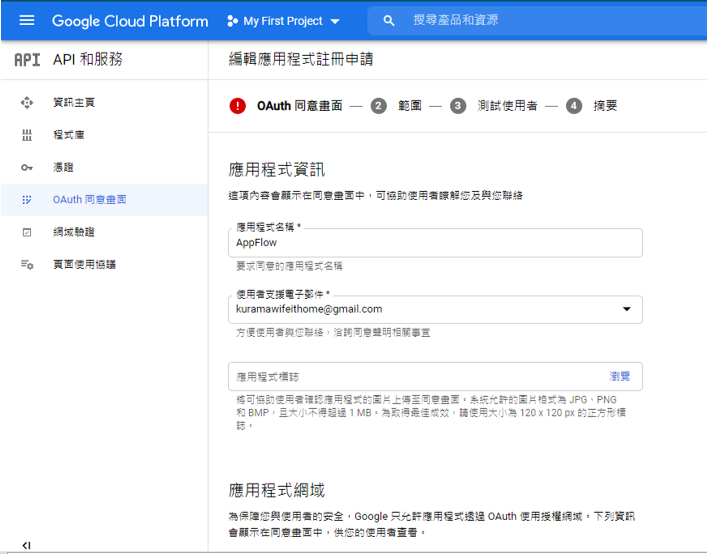Open 程式庫 in sidebar
The image size is (707, 554).
tap(69, 135)
